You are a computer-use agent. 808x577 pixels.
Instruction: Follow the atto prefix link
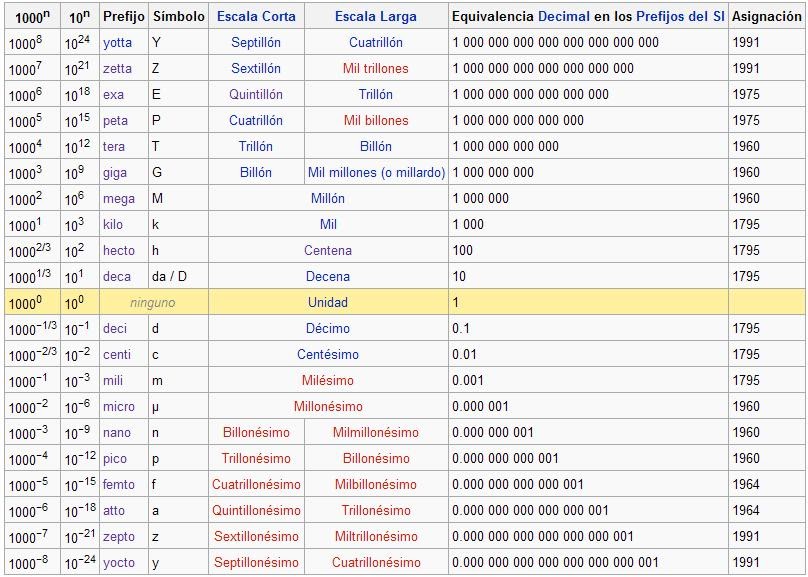pyautogui.click(x=113, y=511)
